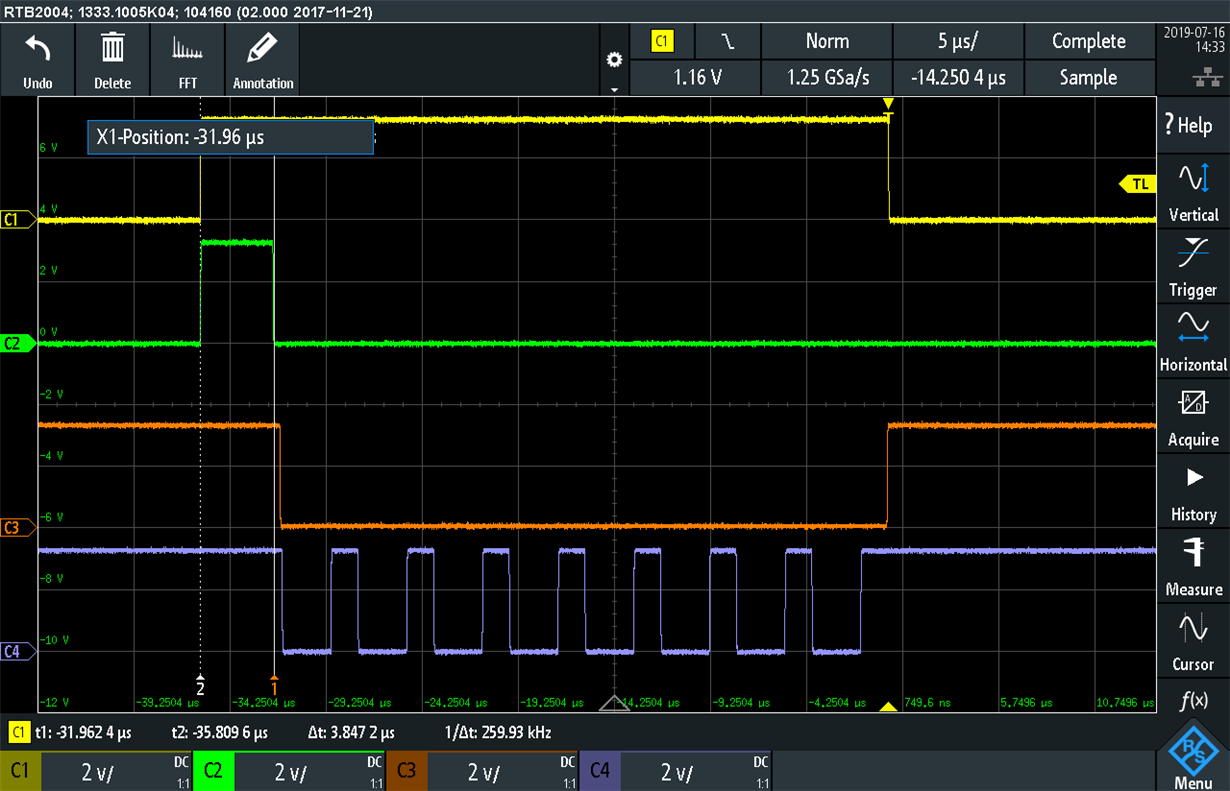Click the gray reference point triangle at bottom
Image resolution: width=1230 pixels, height=791 pixels.
[612, 704]
